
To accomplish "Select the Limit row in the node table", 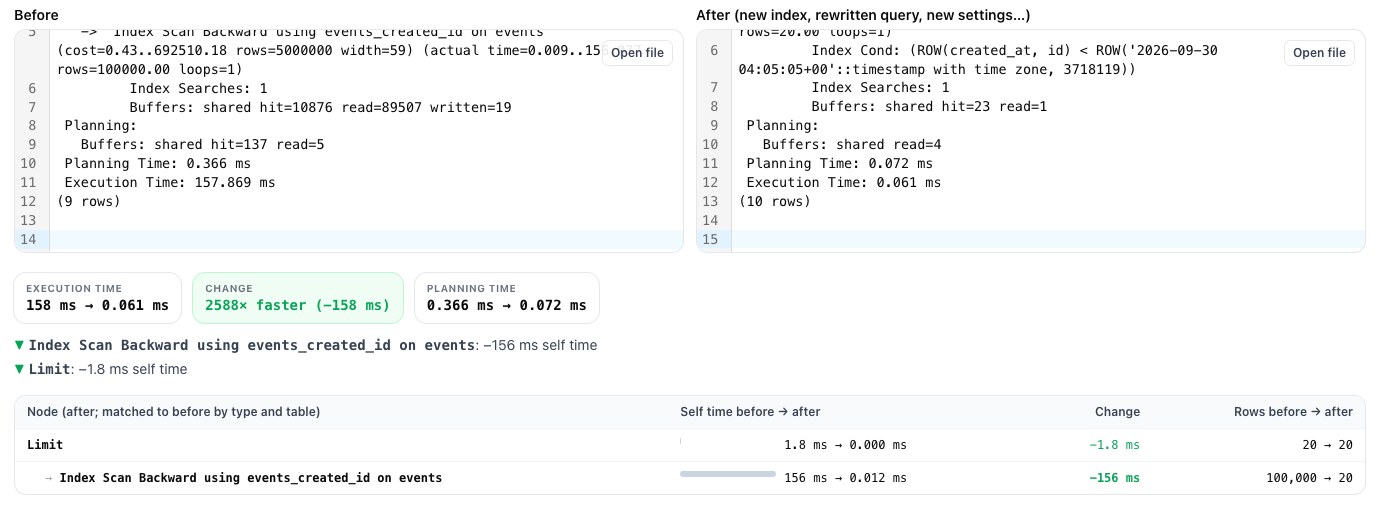I will pos(689,445).
